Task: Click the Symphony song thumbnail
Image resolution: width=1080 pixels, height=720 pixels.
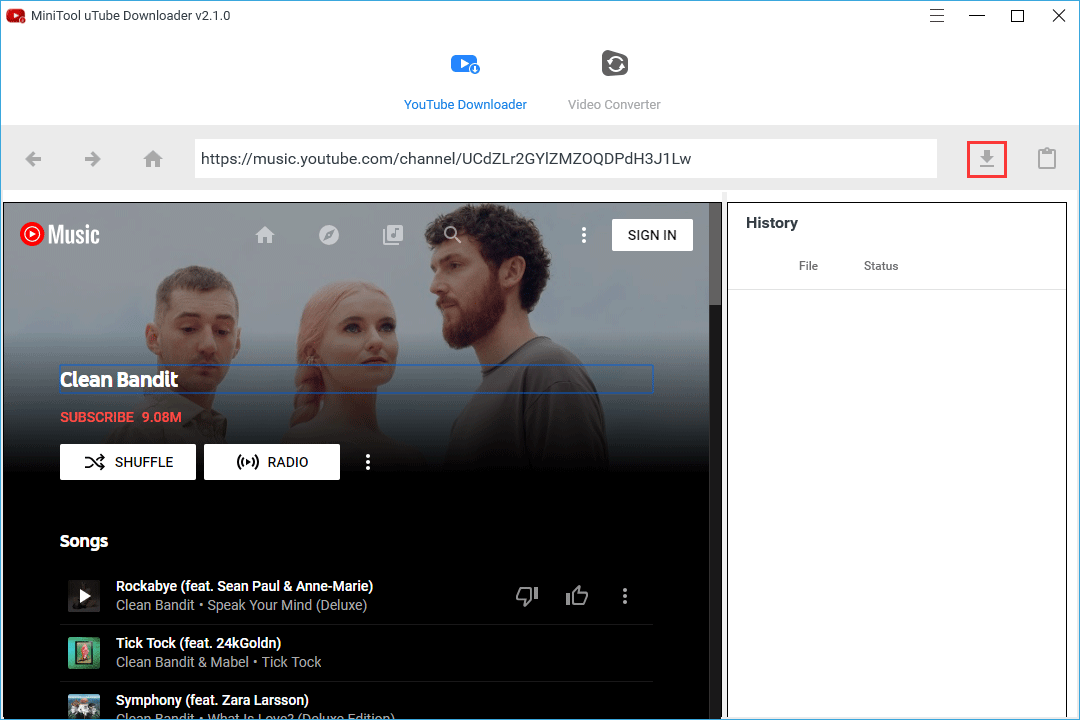Action: pos(84,706)
